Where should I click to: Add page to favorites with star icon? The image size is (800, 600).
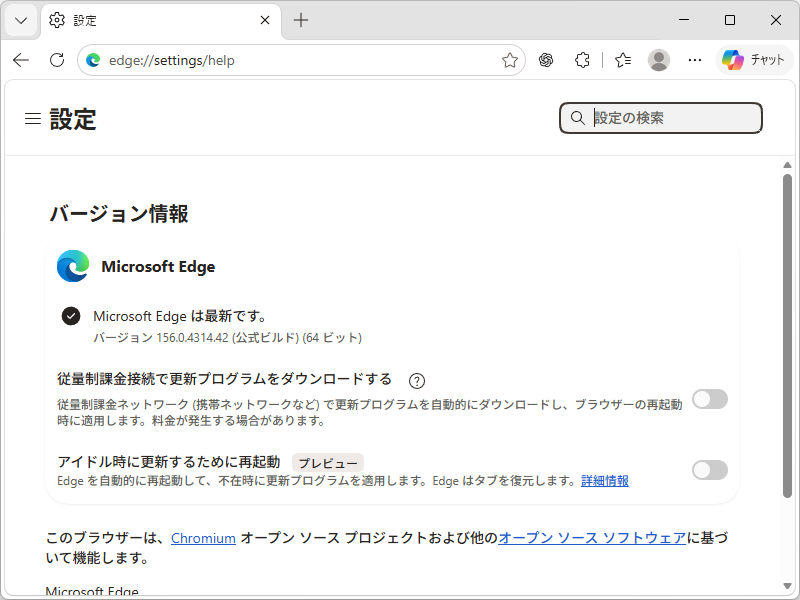pyautogui.click(x=510, y=60)
